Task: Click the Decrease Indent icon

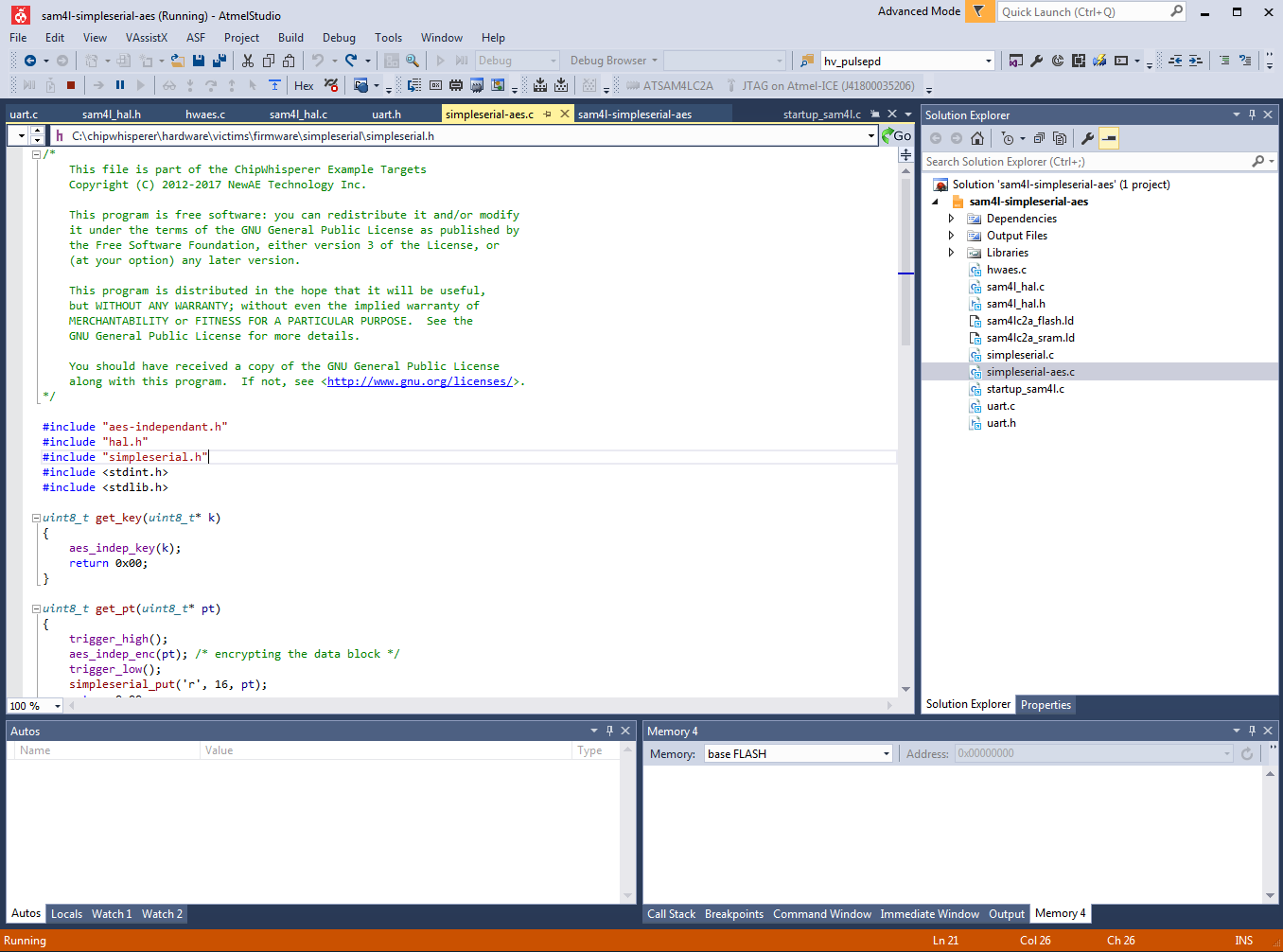Action: coord(1175,61)
